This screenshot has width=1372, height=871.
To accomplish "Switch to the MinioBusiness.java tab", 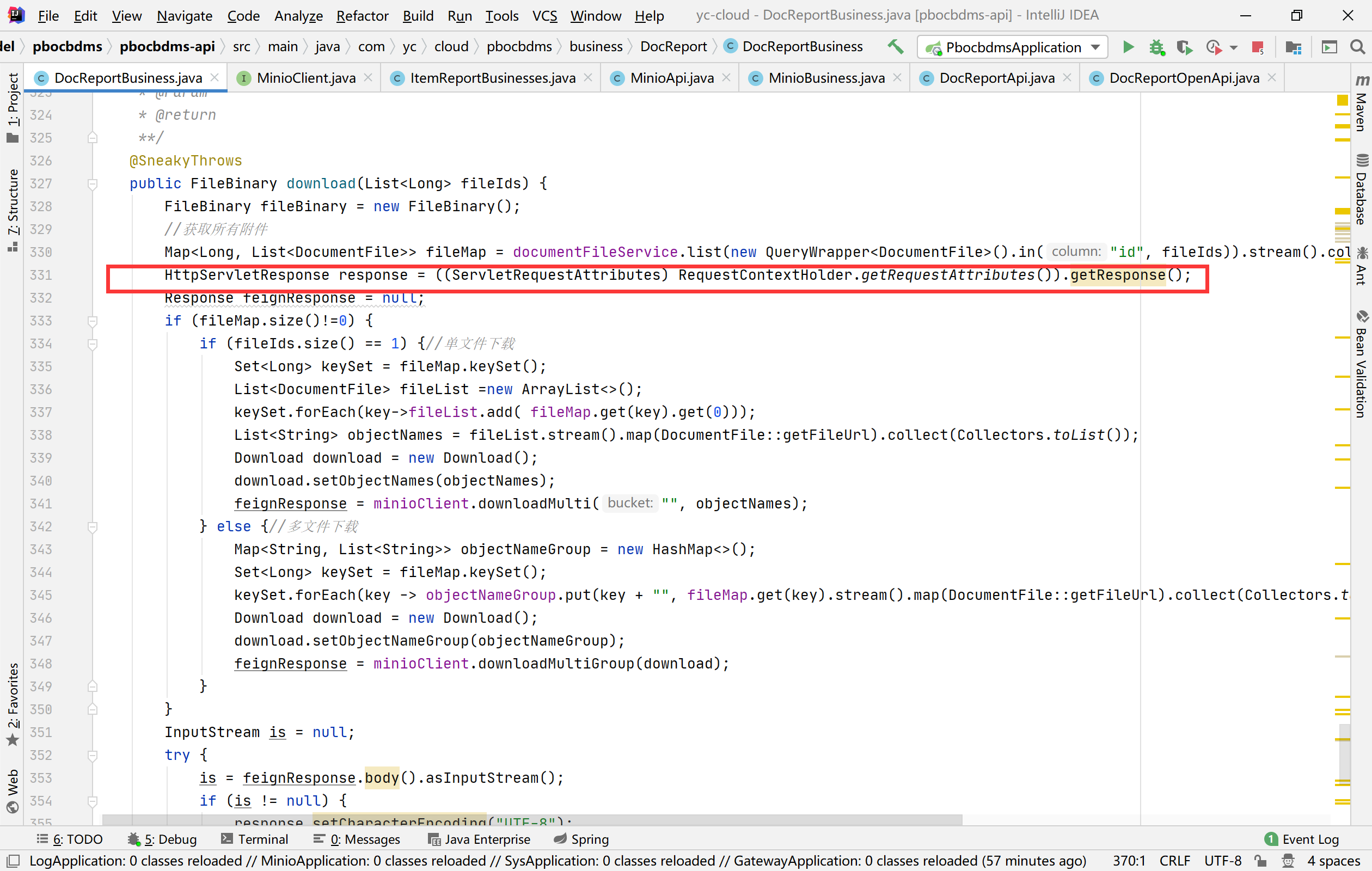I will coord(825,78).
